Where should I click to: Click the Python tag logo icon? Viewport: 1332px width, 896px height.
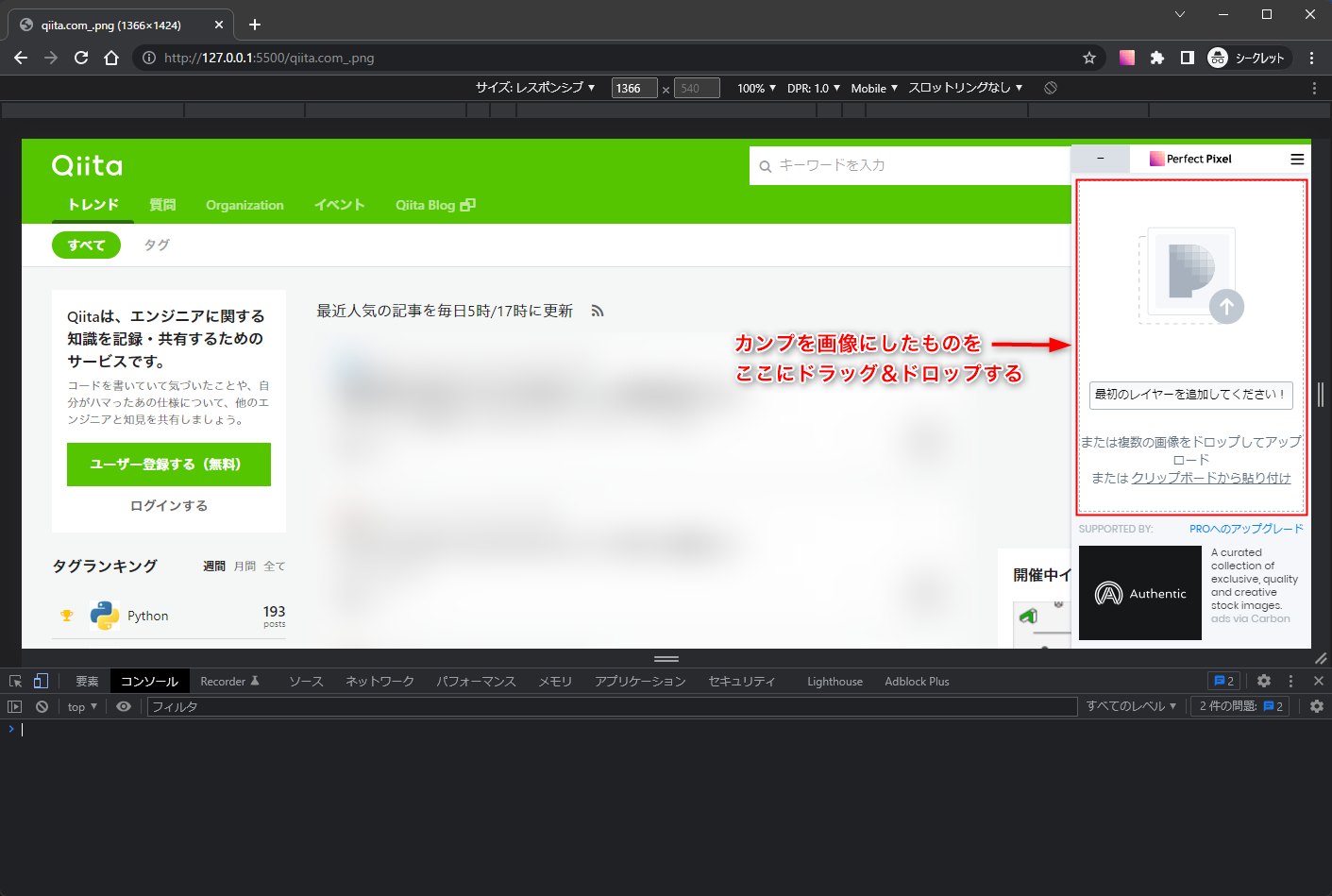(105, 616)
